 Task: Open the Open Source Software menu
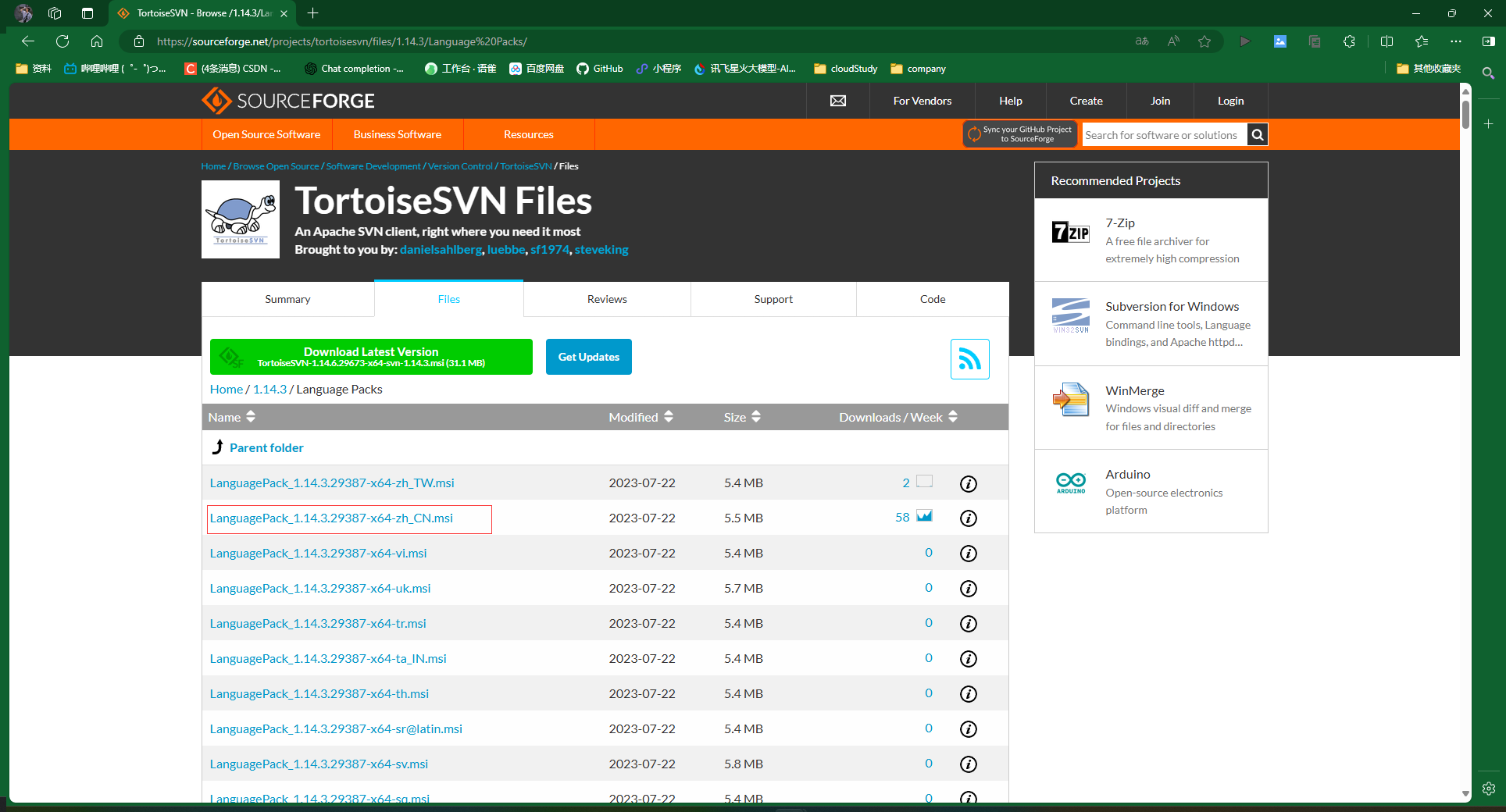(266, 134)
